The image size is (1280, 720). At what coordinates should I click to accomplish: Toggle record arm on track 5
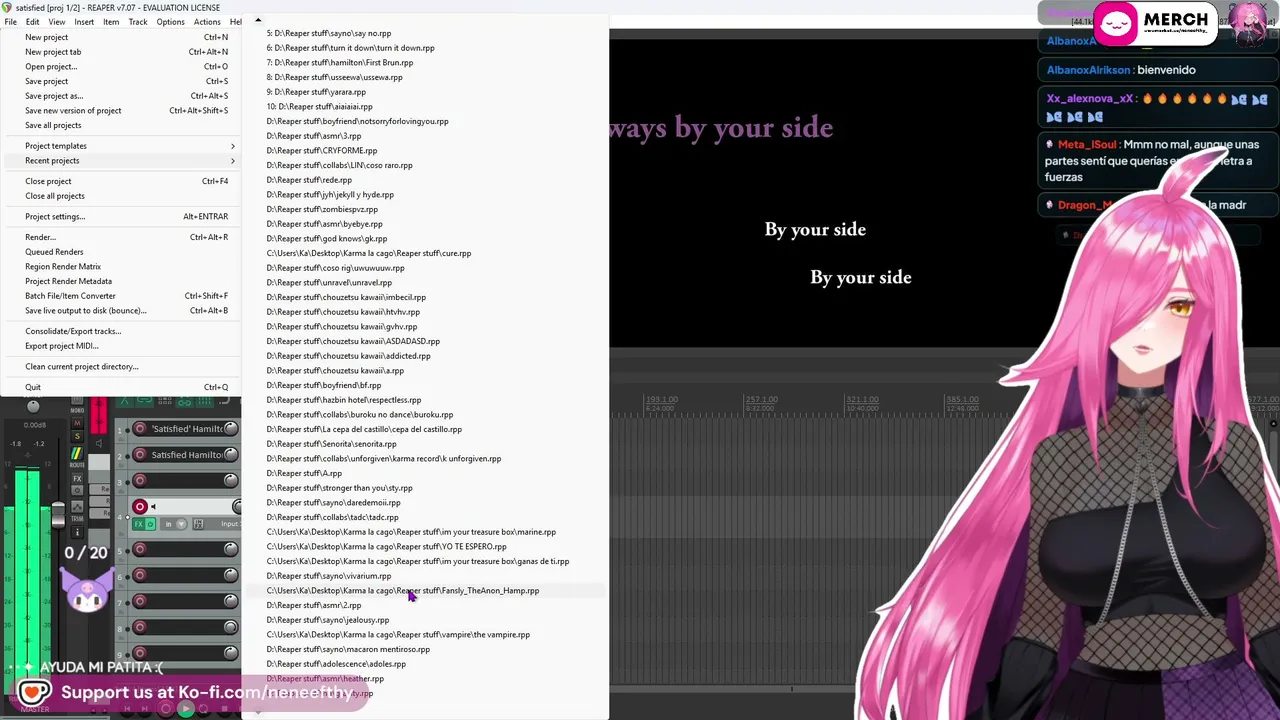[140, 549]
